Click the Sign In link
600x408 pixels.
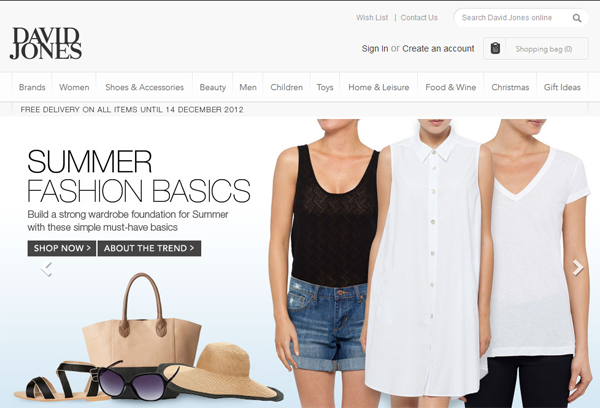tap(375, 49)
